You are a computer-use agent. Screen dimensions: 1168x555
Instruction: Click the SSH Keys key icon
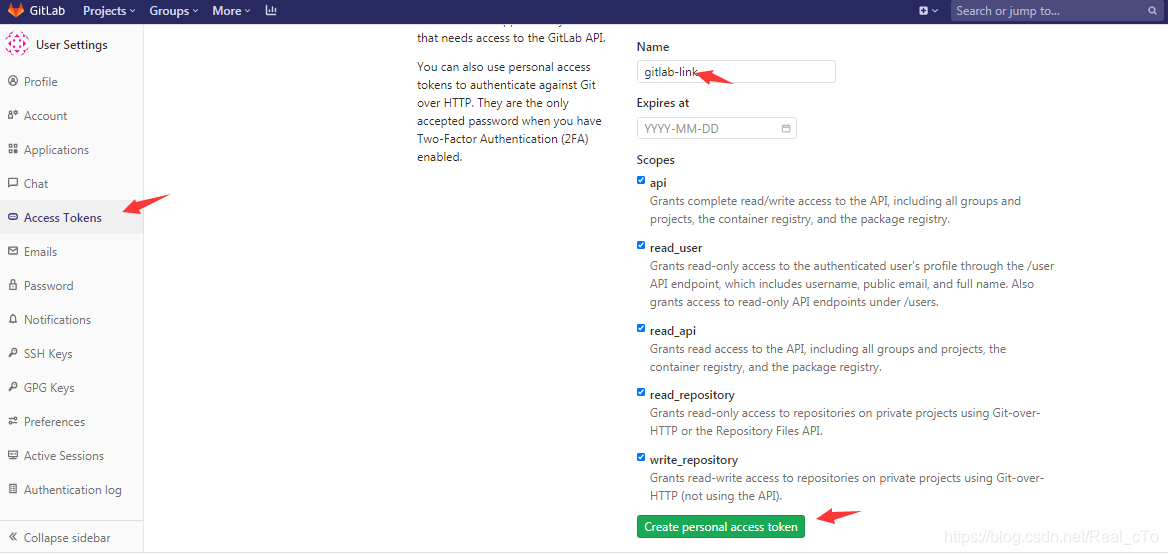click(13, 353)
